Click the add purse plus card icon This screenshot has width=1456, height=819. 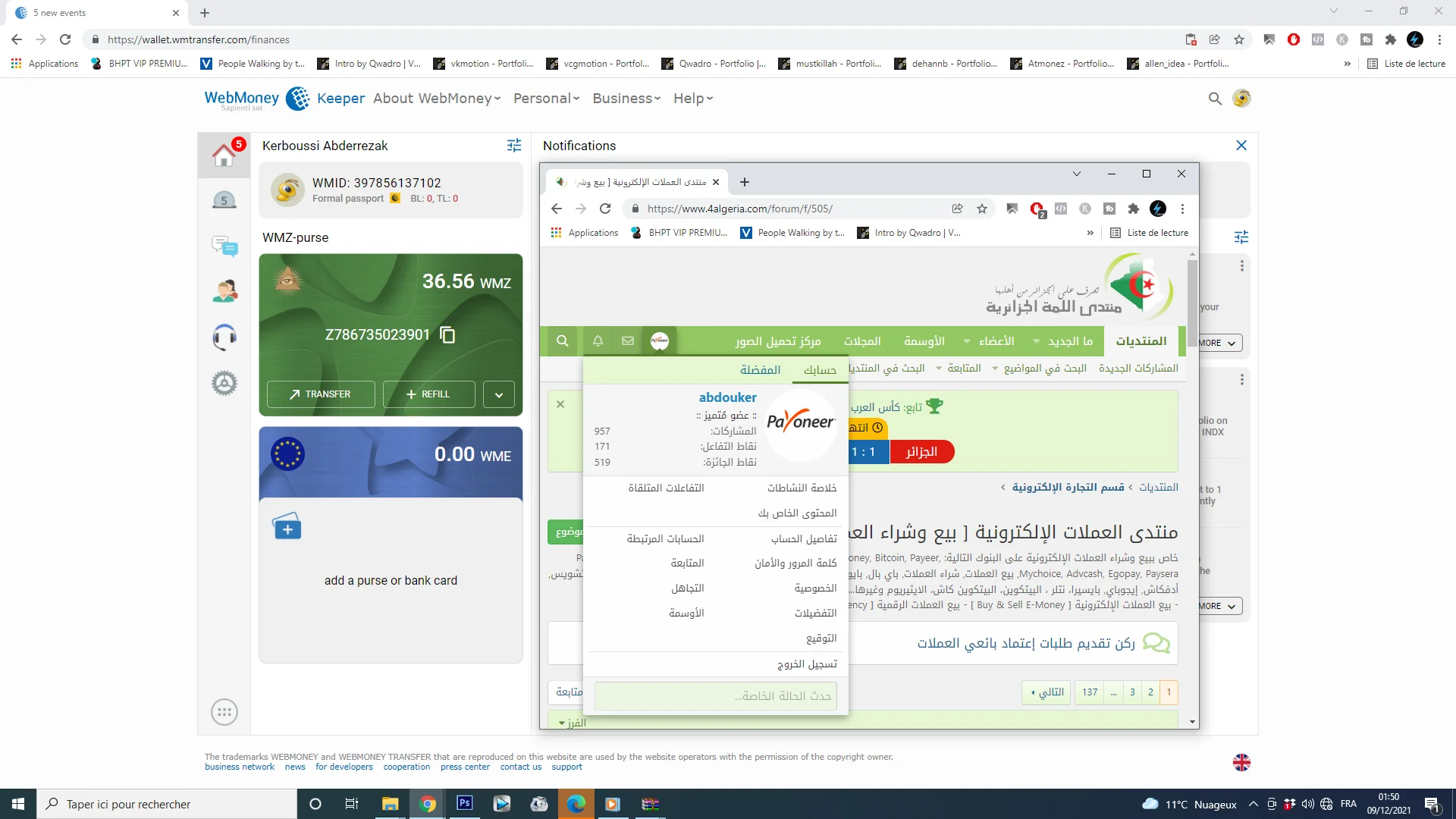click(287, 526)
